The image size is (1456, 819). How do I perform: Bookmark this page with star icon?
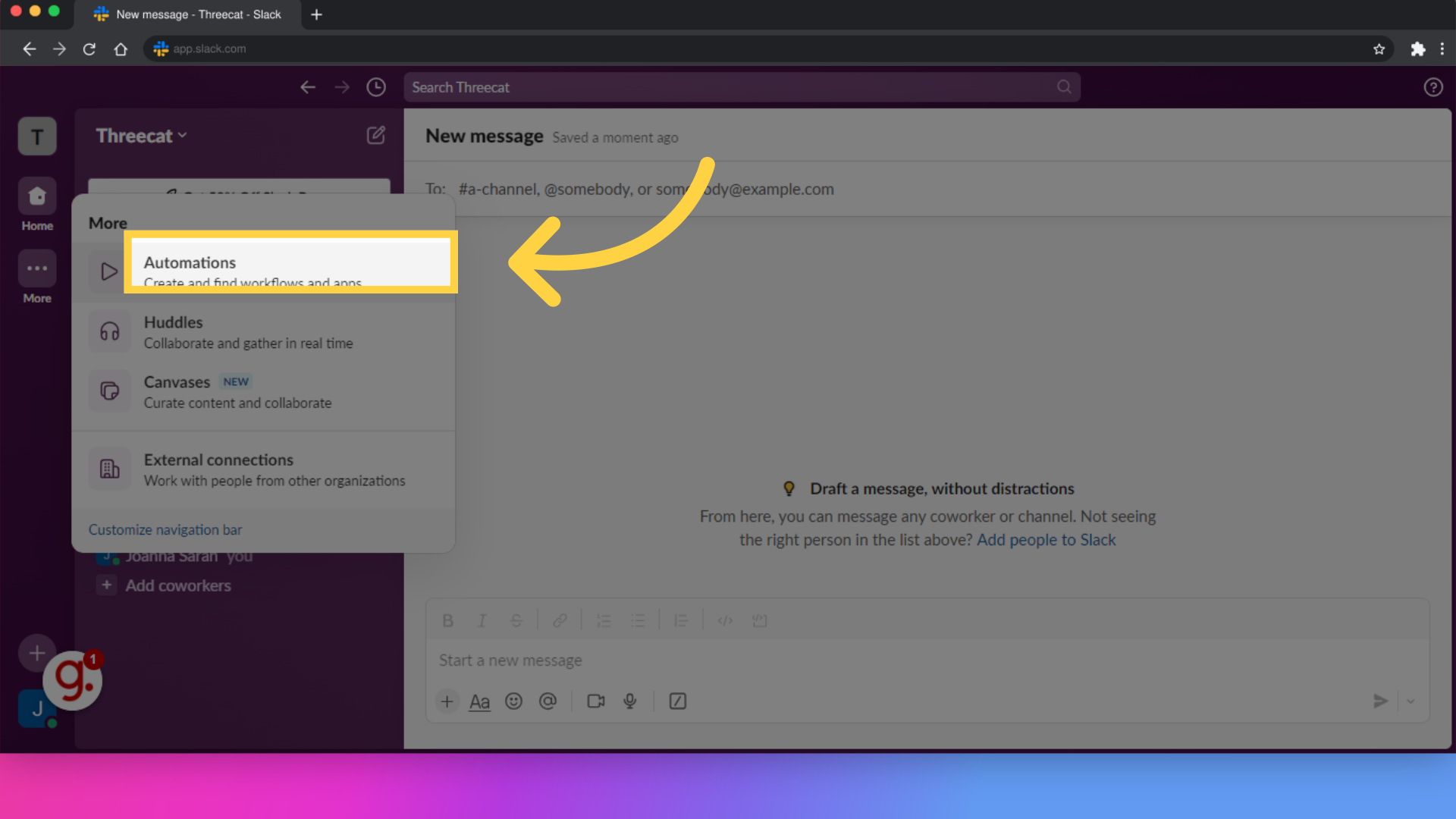pyautogui.click(x=1379, y=49)
